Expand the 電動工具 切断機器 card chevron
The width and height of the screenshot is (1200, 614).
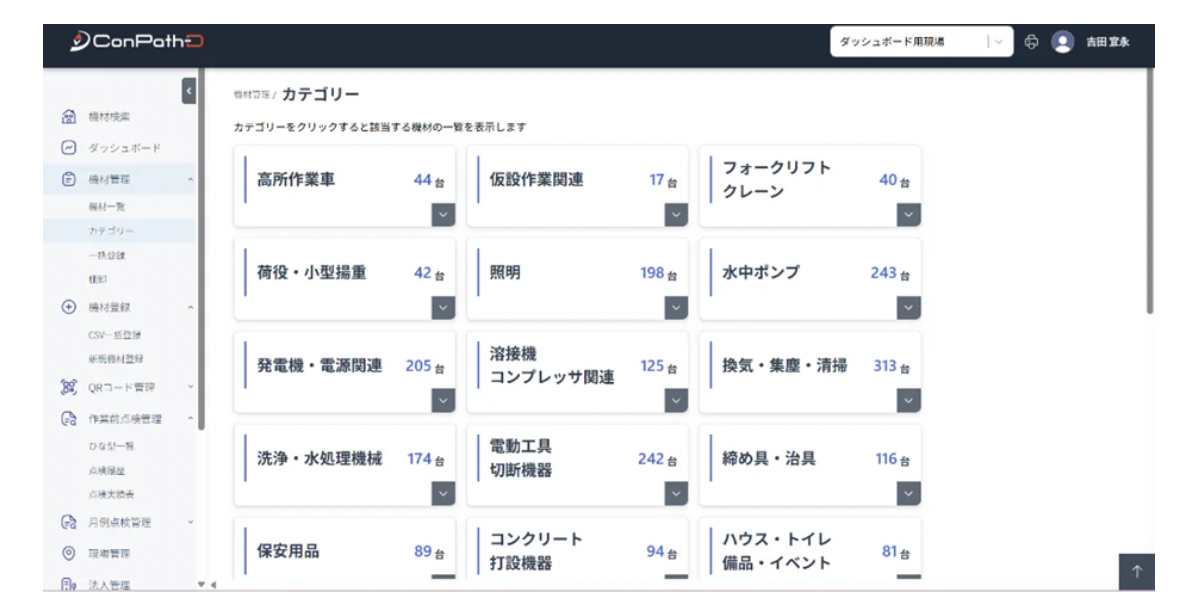point(676,494)
